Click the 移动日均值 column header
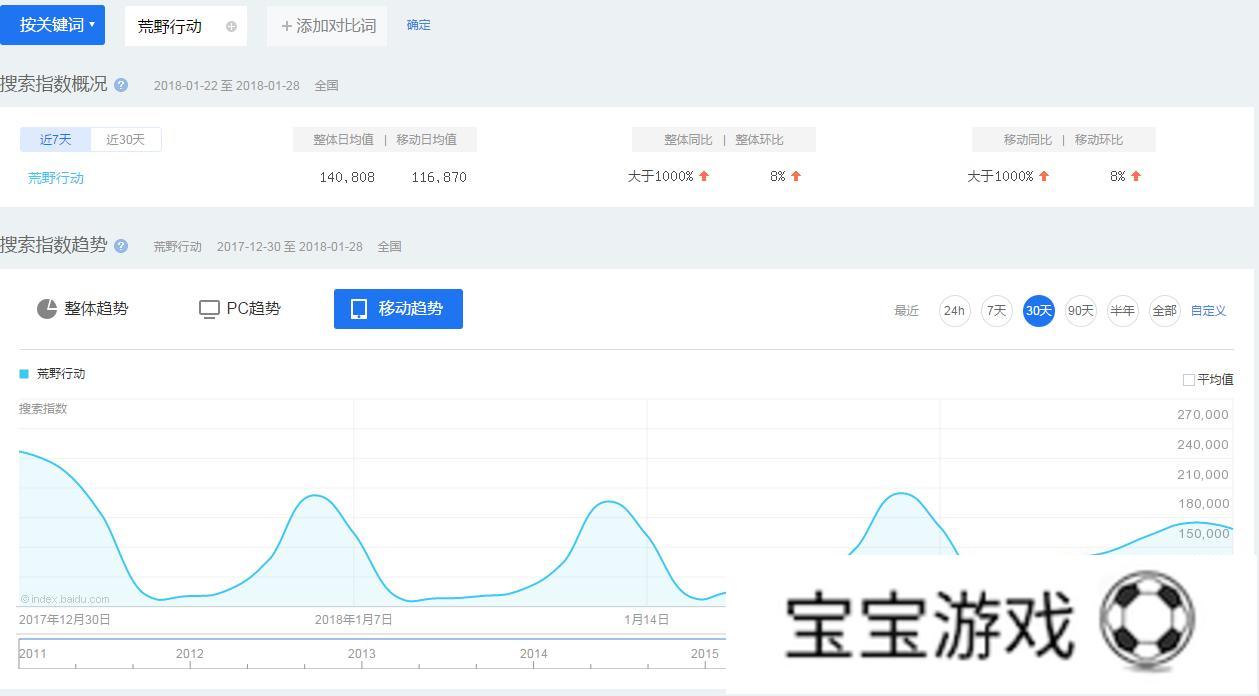The width and height of the screenshot is (1259, 696). coord(426,140)
